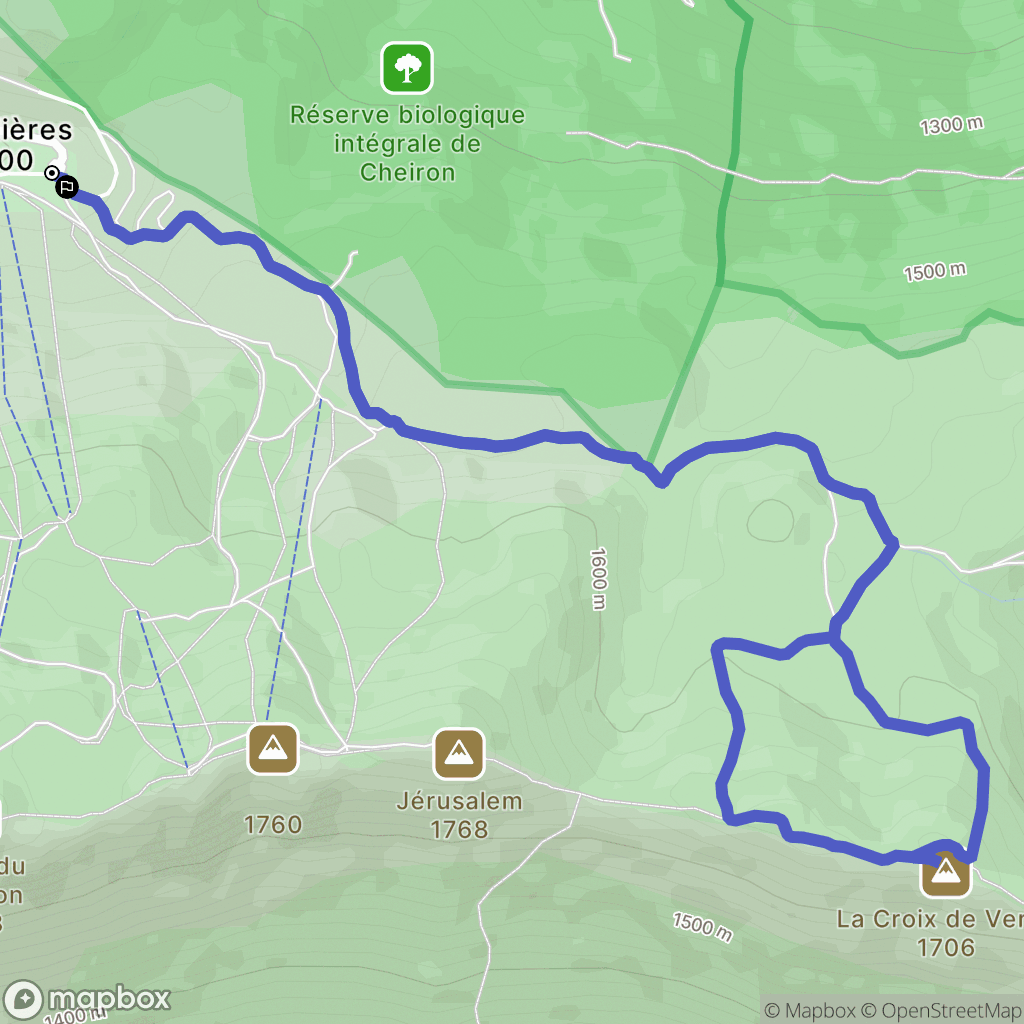Click the blue route's loop junction
The height and width of the screenshot is (1024, 1024).
tap(834, 637)
